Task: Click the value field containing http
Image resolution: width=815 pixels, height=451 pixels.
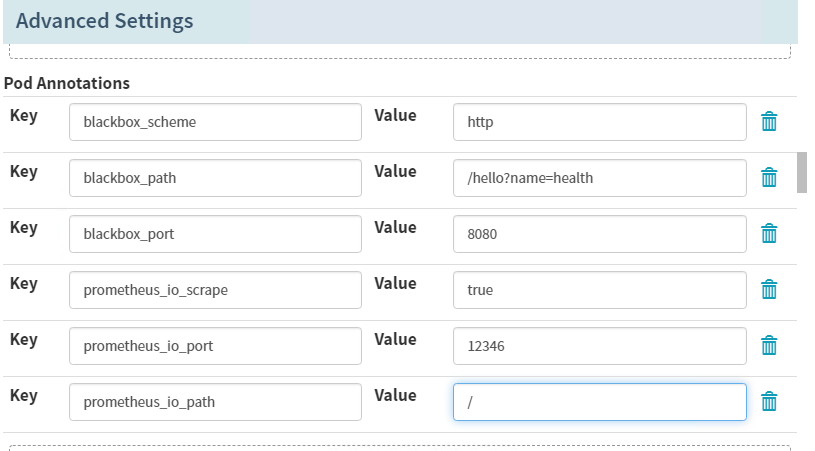Action: 599,122
